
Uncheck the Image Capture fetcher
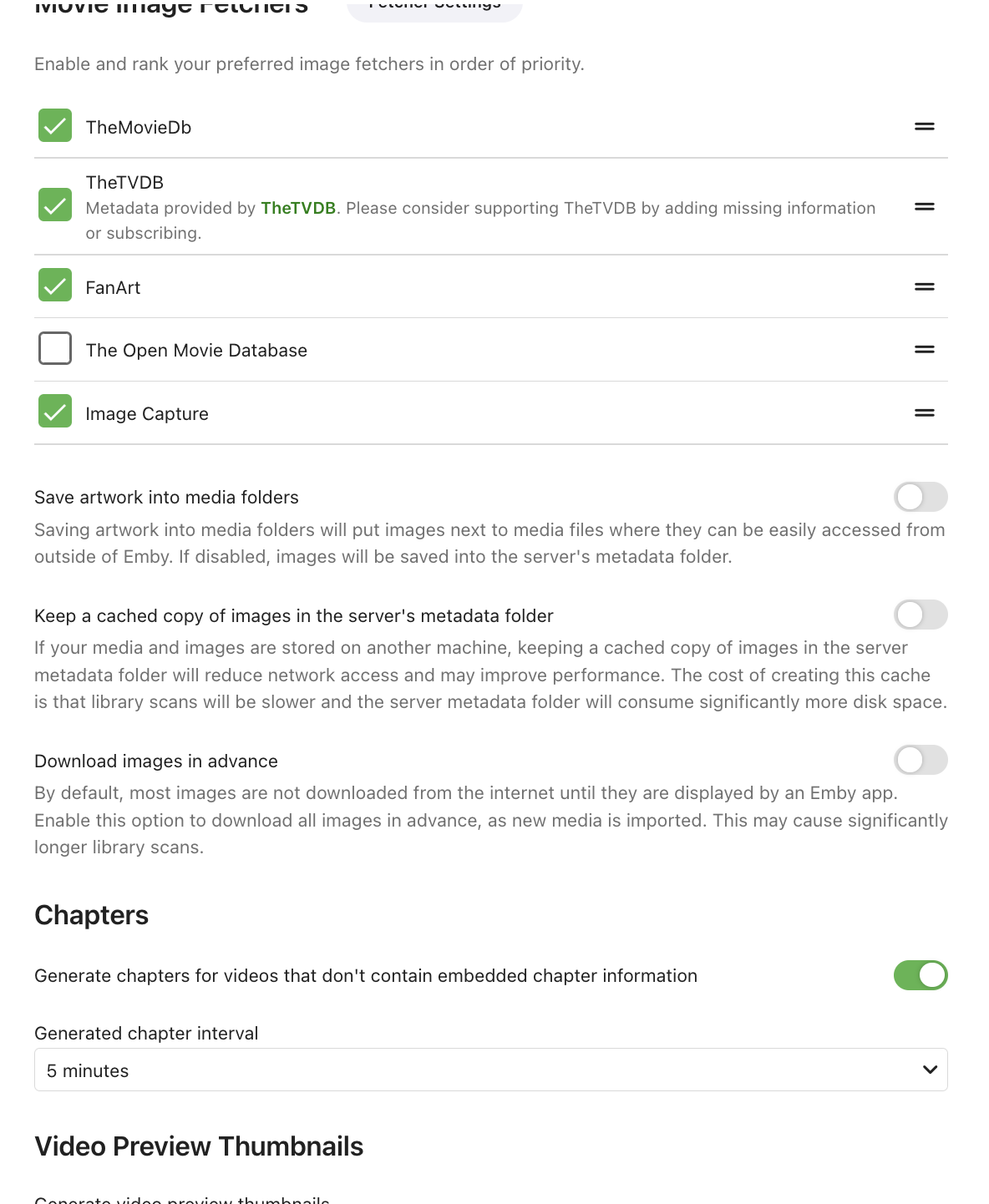[x=55, y=412]
